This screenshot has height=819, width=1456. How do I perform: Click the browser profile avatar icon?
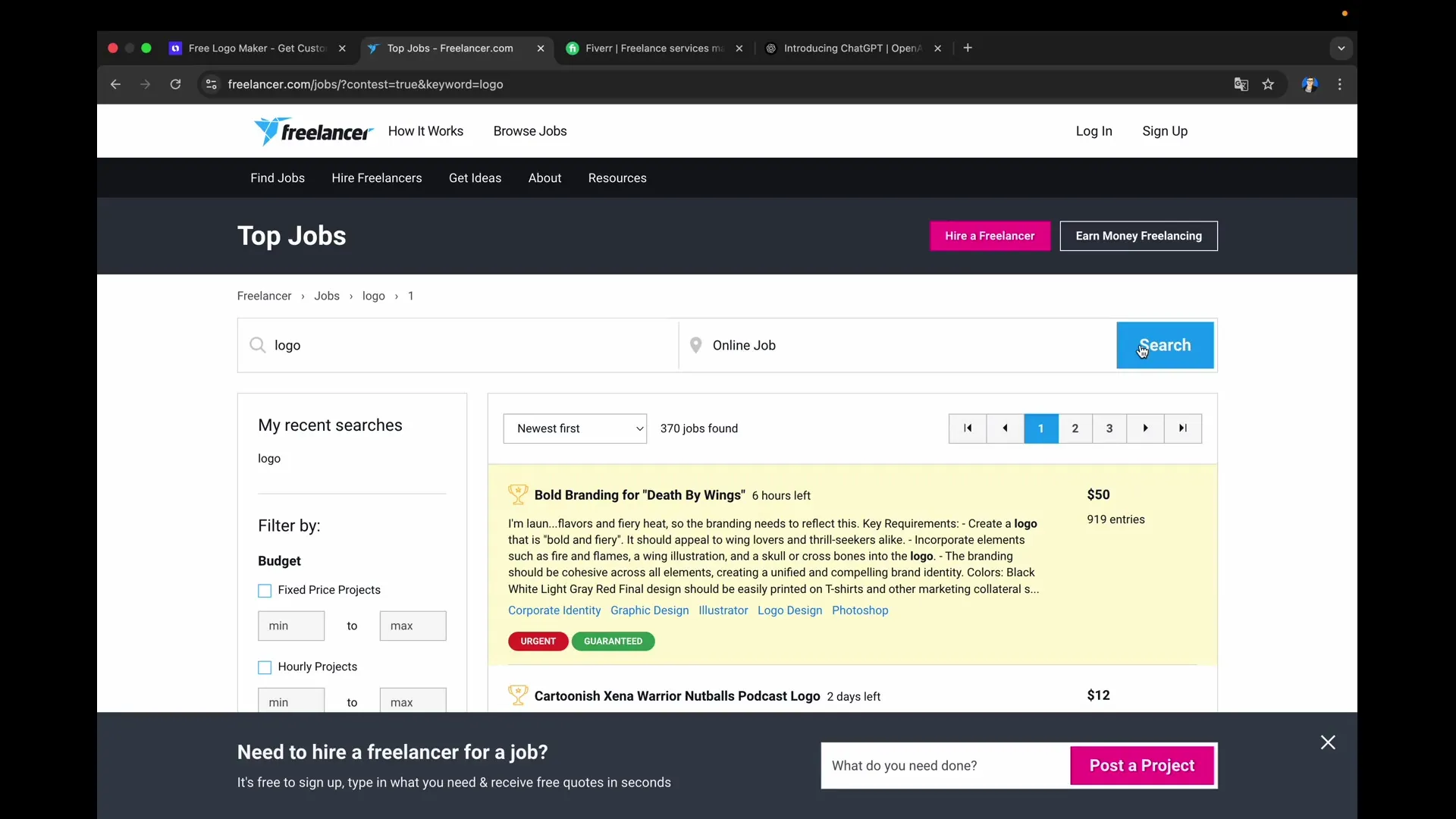(x=1310, y=84)
